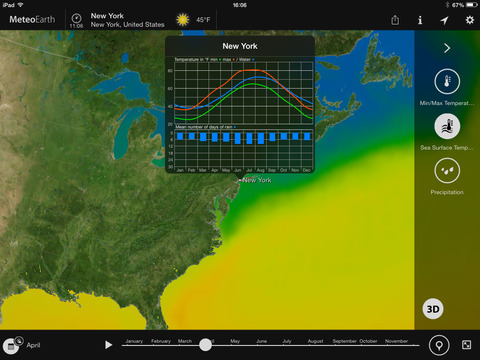Toggle fullscreen with the expand icon
The height and width of the screenshot is (360, 480).
(466, 345)
